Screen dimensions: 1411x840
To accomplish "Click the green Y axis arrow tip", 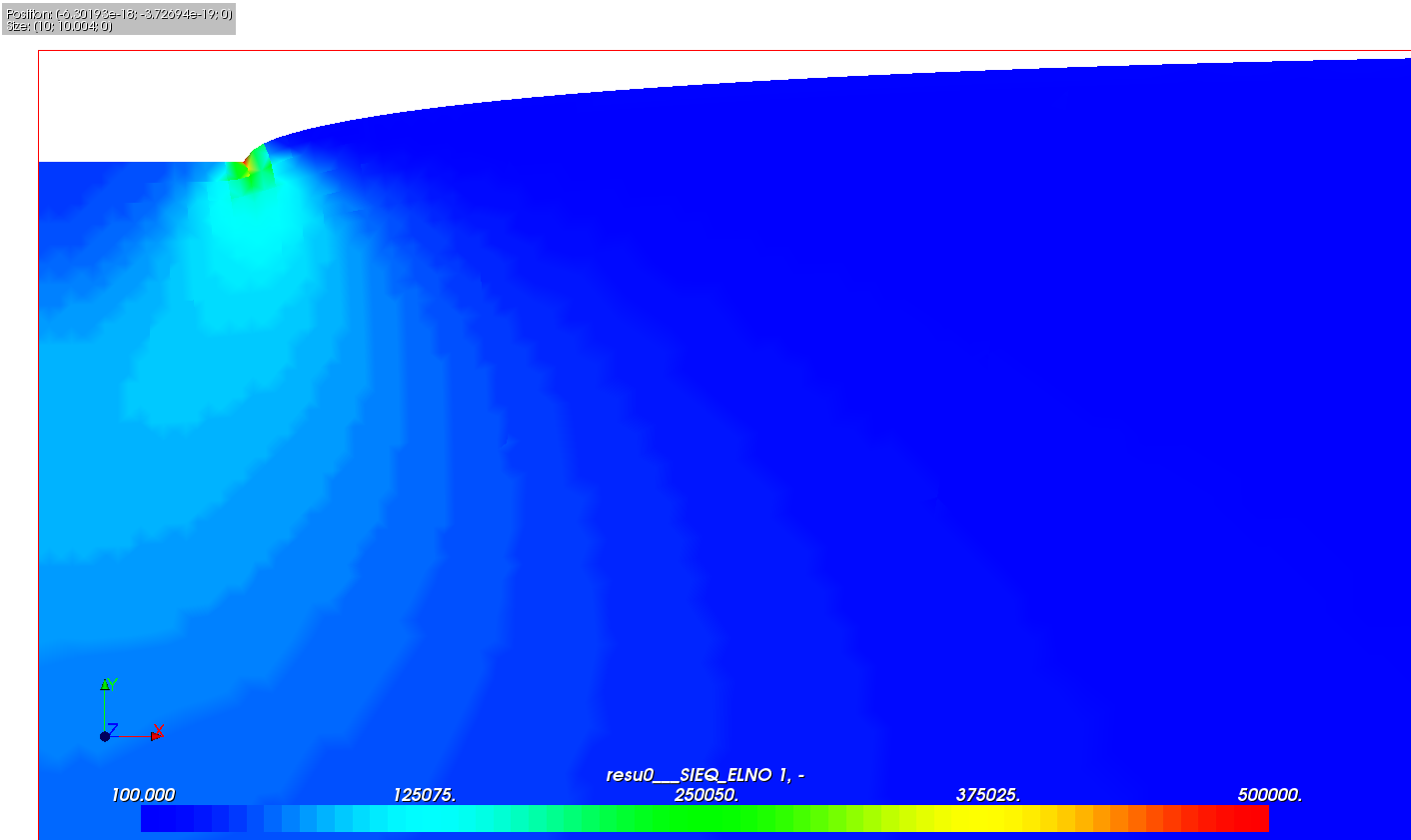I will [x=105, y=684].
